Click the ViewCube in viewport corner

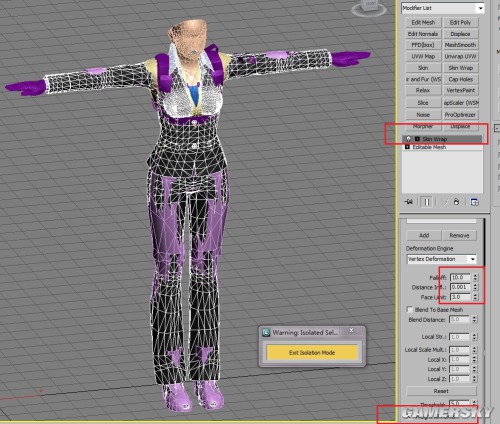(369, 7)
